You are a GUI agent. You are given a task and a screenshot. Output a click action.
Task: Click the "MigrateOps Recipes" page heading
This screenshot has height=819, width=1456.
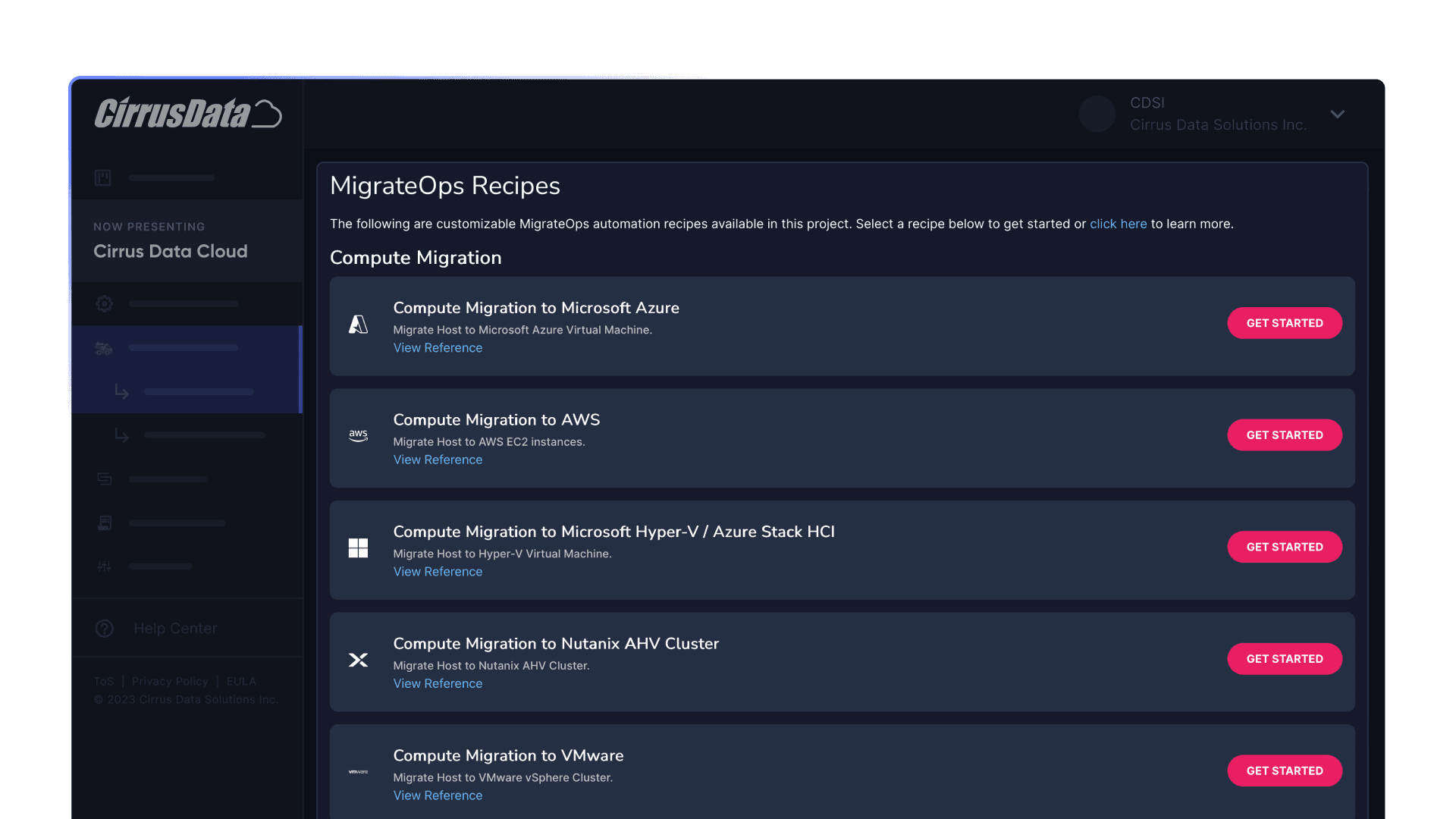coord(445,186)
